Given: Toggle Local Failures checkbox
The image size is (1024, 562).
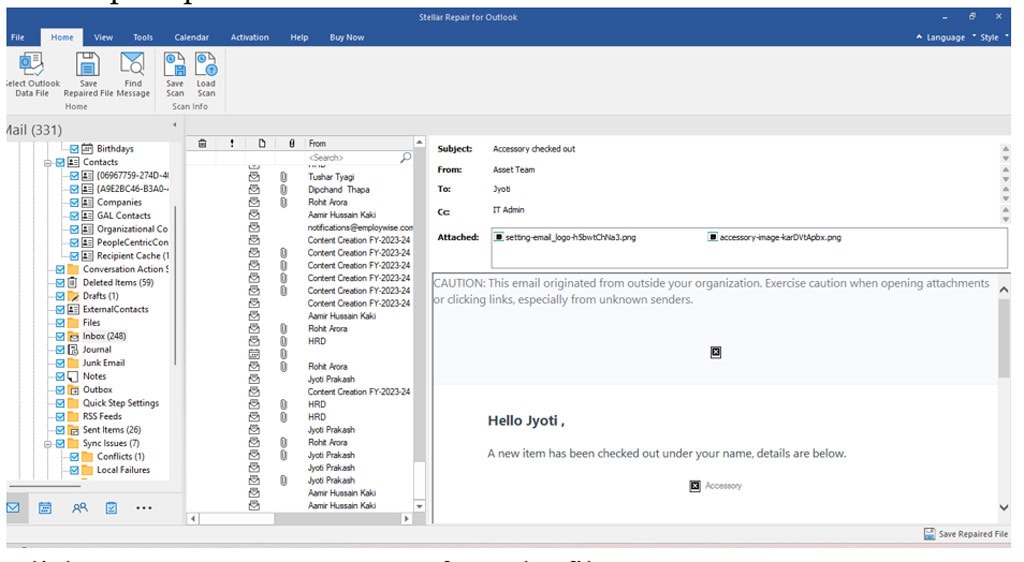Looking at the screenshot, I should pos(74,470).
